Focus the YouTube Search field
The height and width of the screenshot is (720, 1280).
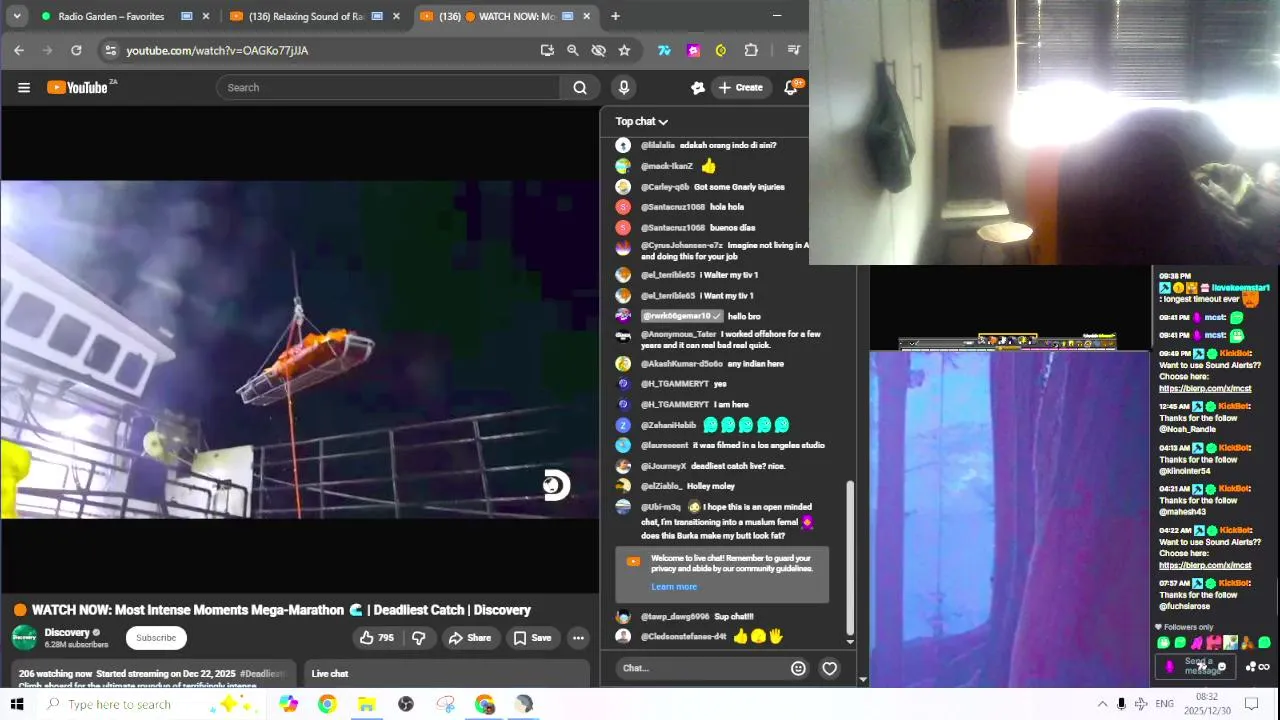(x=389, y=87)
